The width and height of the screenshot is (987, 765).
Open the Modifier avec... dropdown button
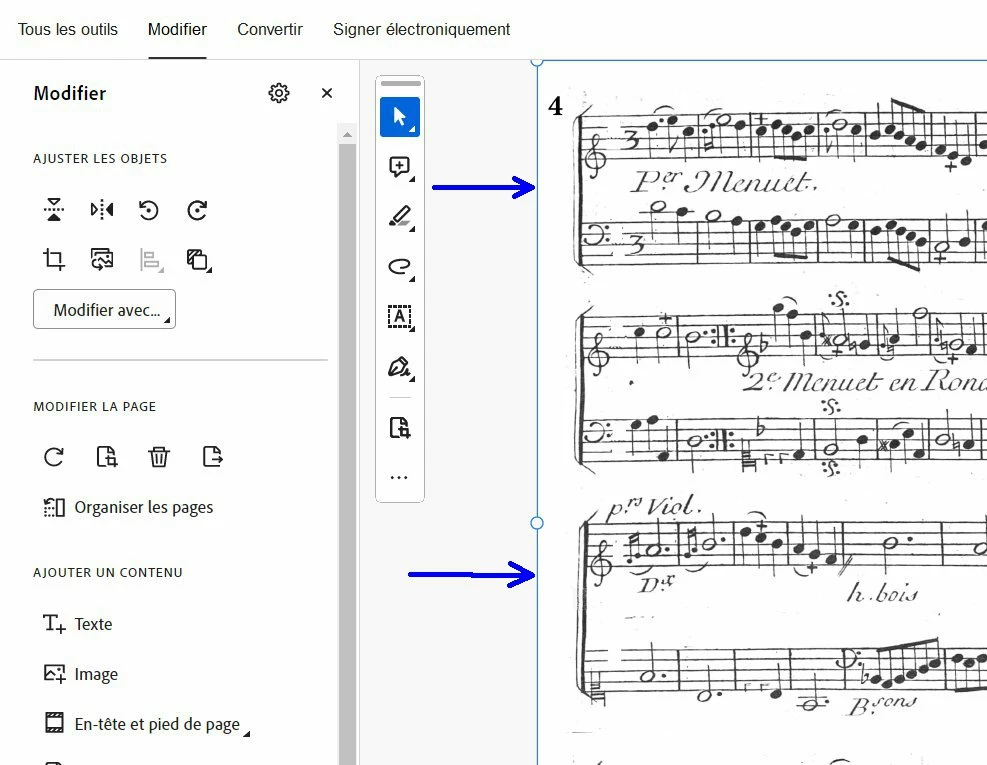pos(104,309)
